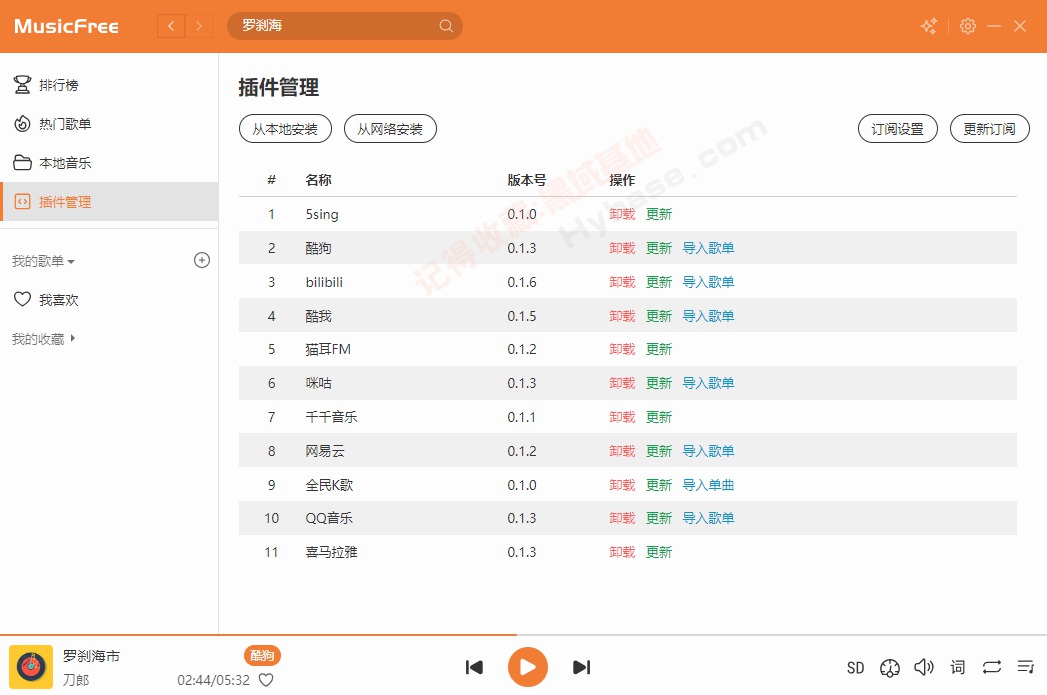Uninstall the 全民K歌 plugin

click(x=622, y=485)
